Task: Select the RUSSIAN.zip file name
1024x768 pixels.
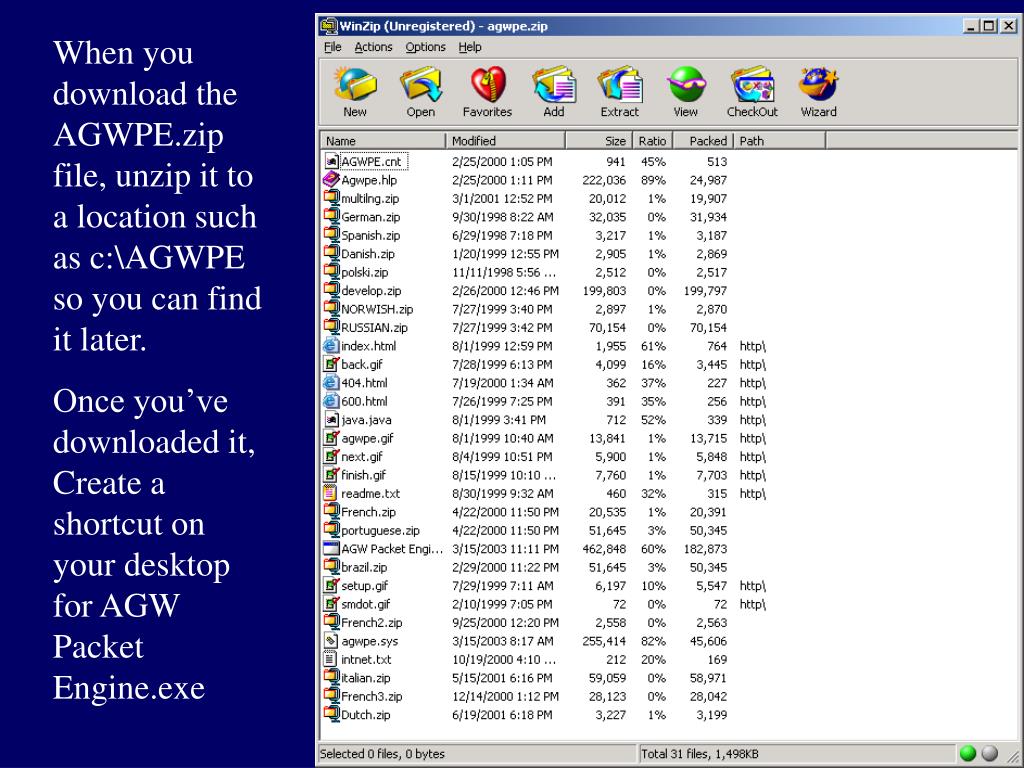Action: (374, 328)
